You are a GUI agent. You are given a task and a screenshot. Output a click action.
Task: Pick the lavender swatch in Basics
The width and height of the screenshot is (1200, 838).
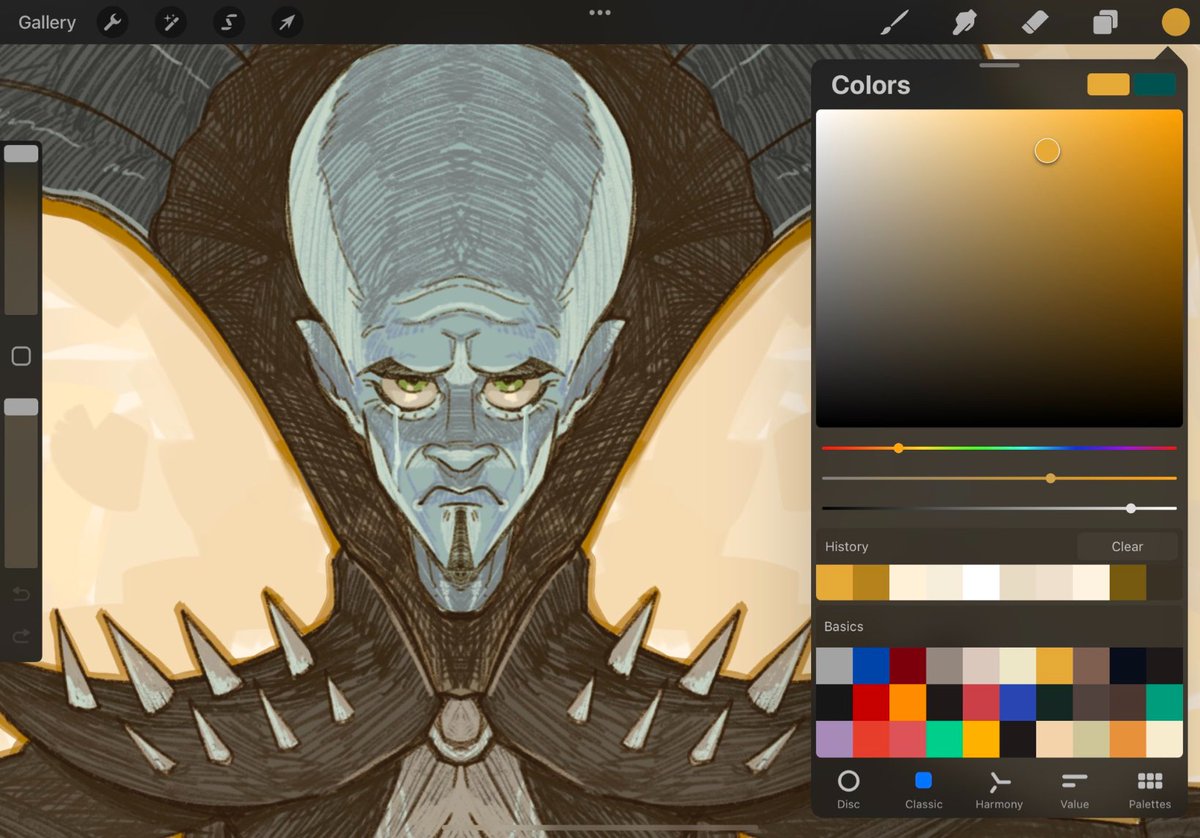pos(835,739)
